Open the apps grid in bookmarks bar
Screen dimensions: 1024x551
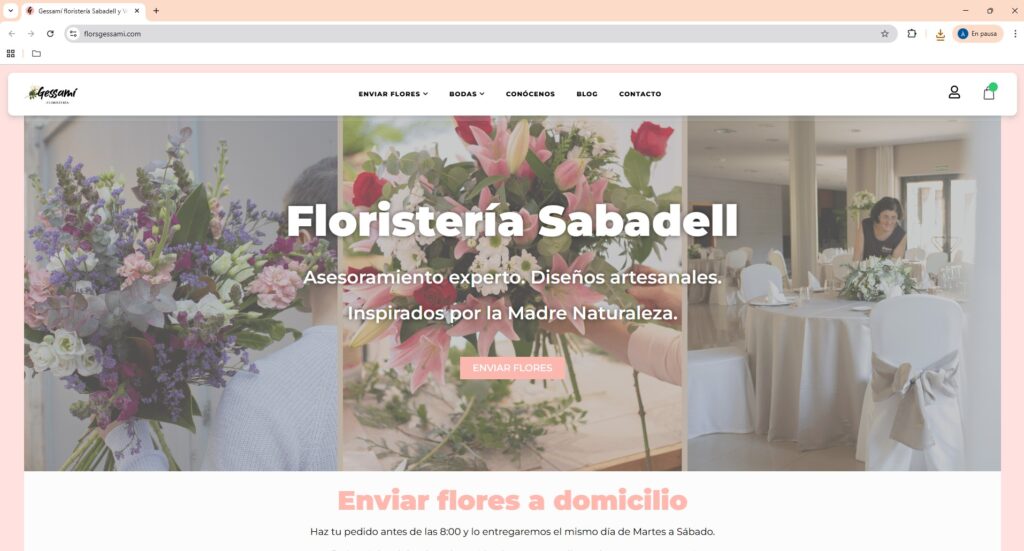tap(10, 54)
